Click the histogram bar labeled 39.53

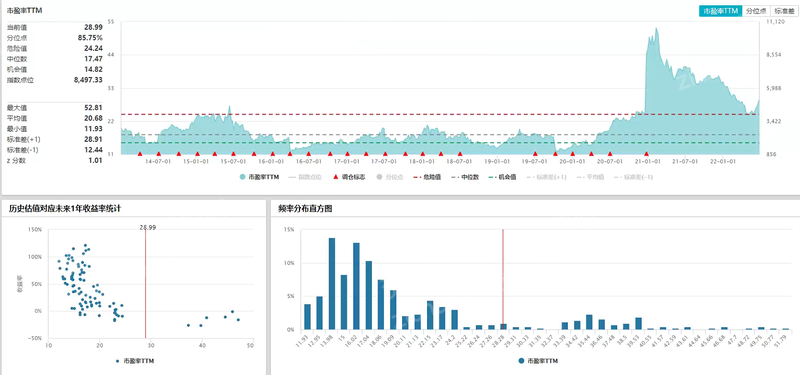[x=638, y=323]
